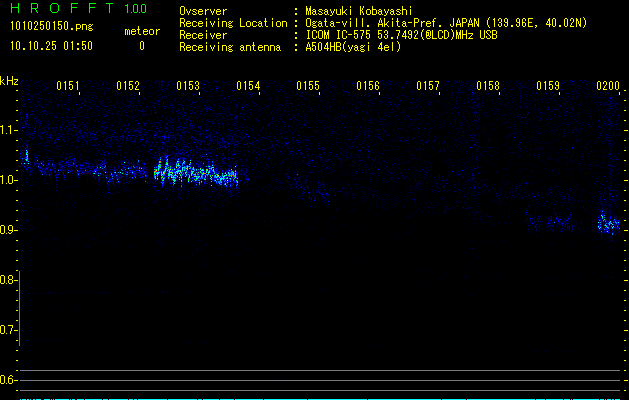Click the 0154 time marker
The height and width of the screenshot is (400, 629).
click(x=248, y=86)
